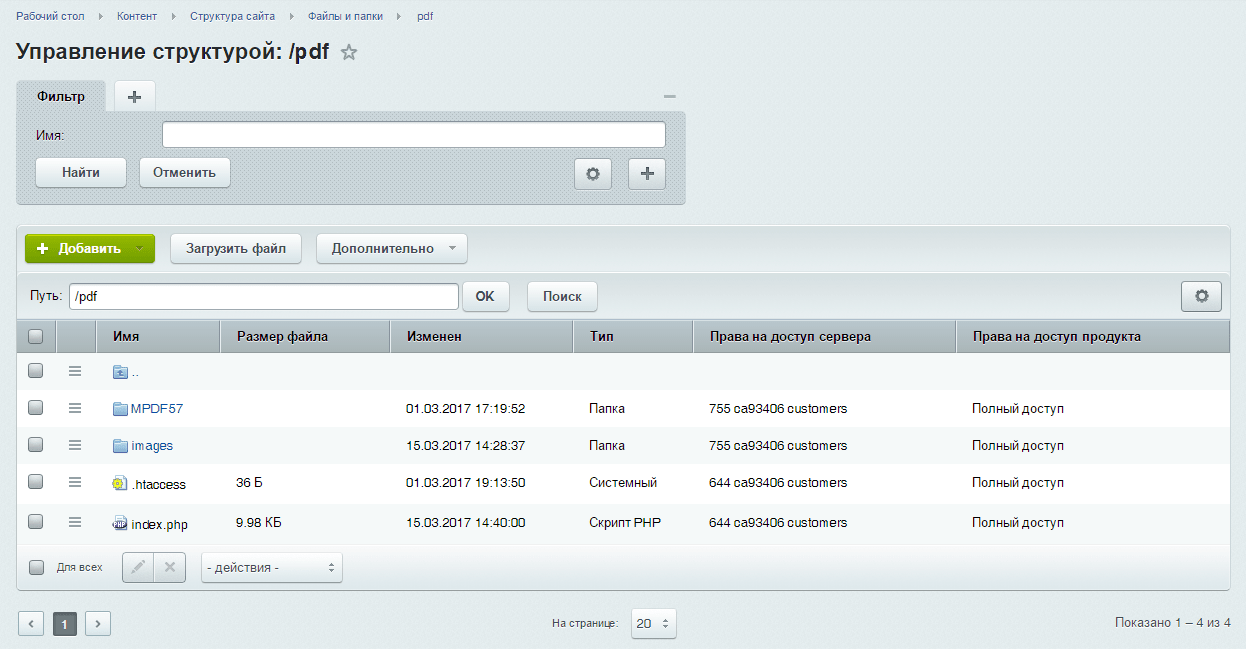Expand the green Добавить dropdown arrow
The image size is (1246, 649).
[x=141, y=249]
